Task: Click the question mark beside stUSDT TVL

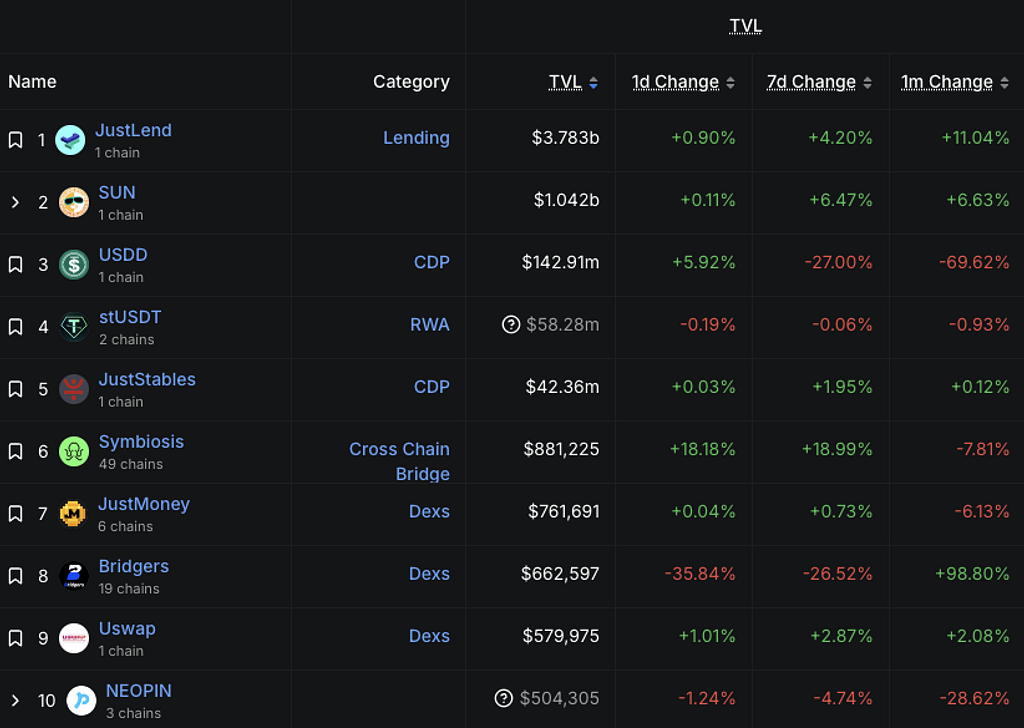Action: (x=511, y=325)
